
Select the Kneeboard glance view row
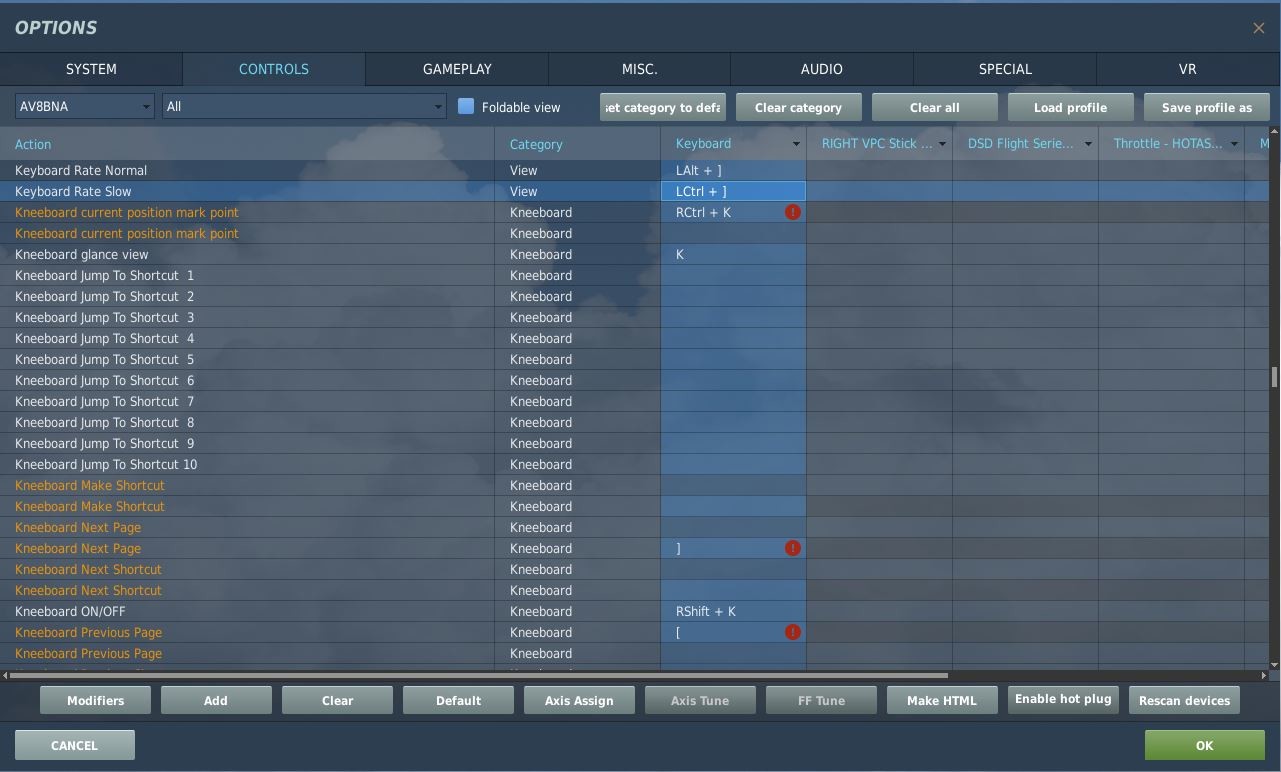(634, 254)
